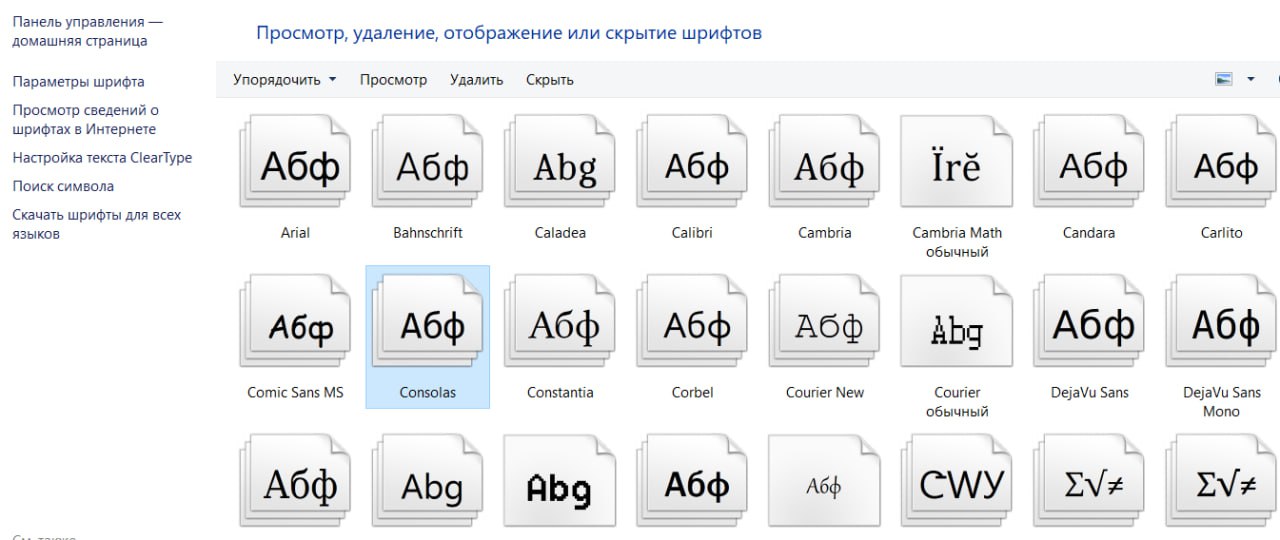Click the Constantia font icon

click(559, 327)
